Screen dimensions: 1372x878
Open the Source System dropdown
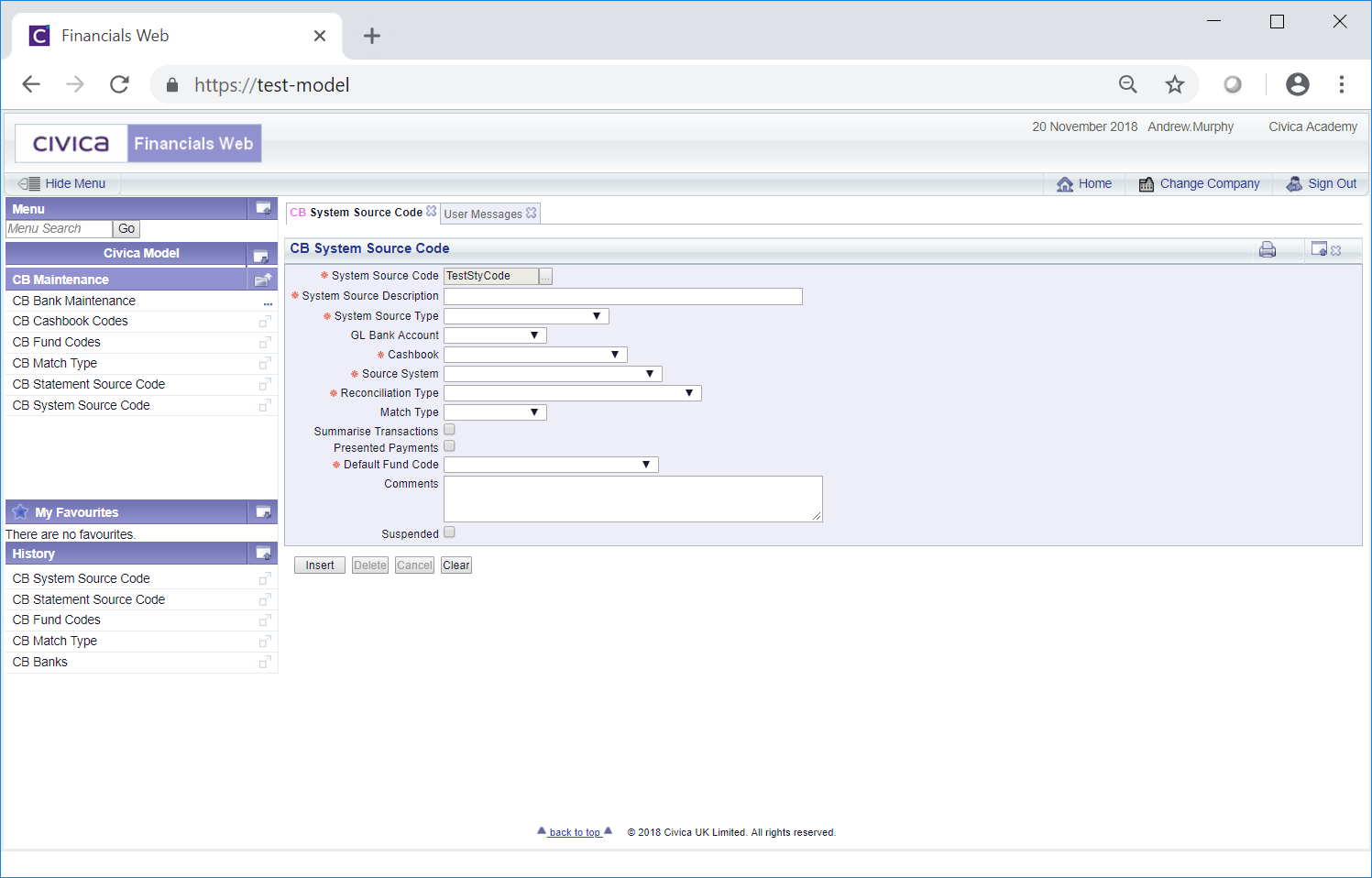coord(553,374)
